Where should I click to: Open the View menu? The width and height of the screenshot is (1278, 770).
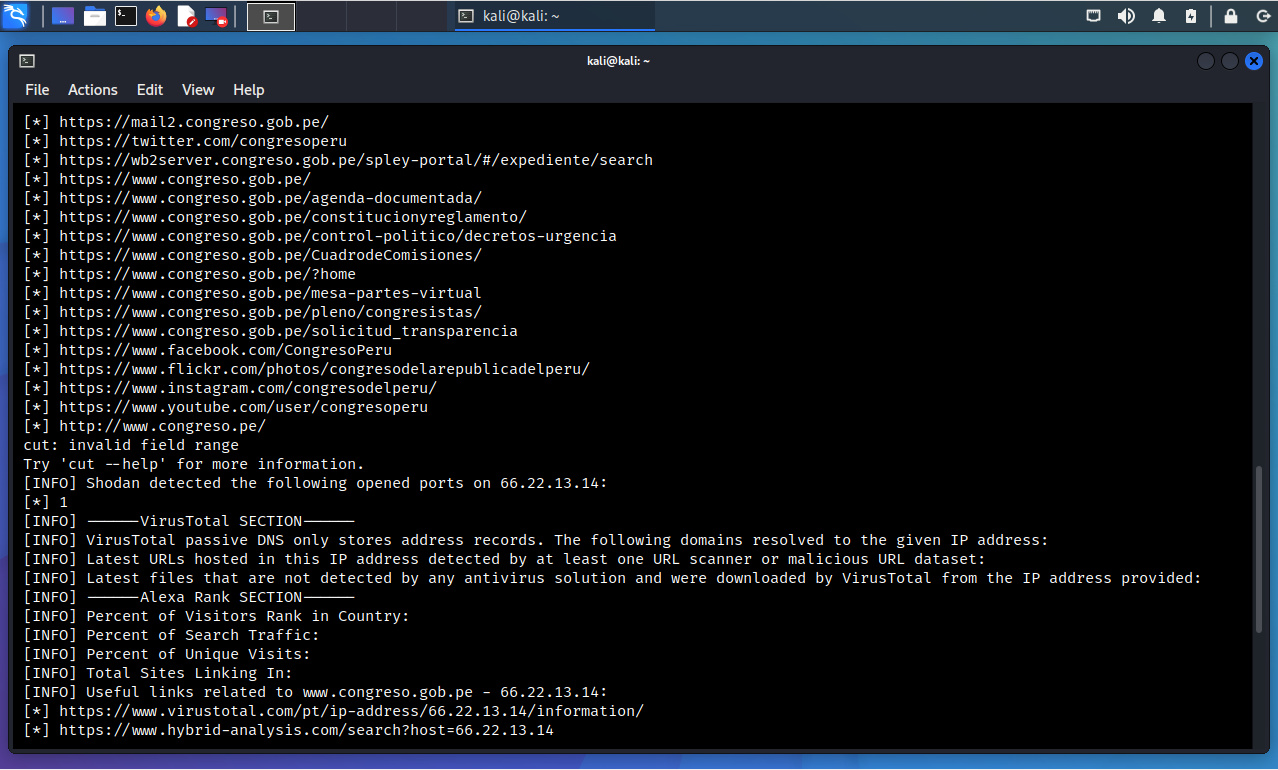(198, 90)
